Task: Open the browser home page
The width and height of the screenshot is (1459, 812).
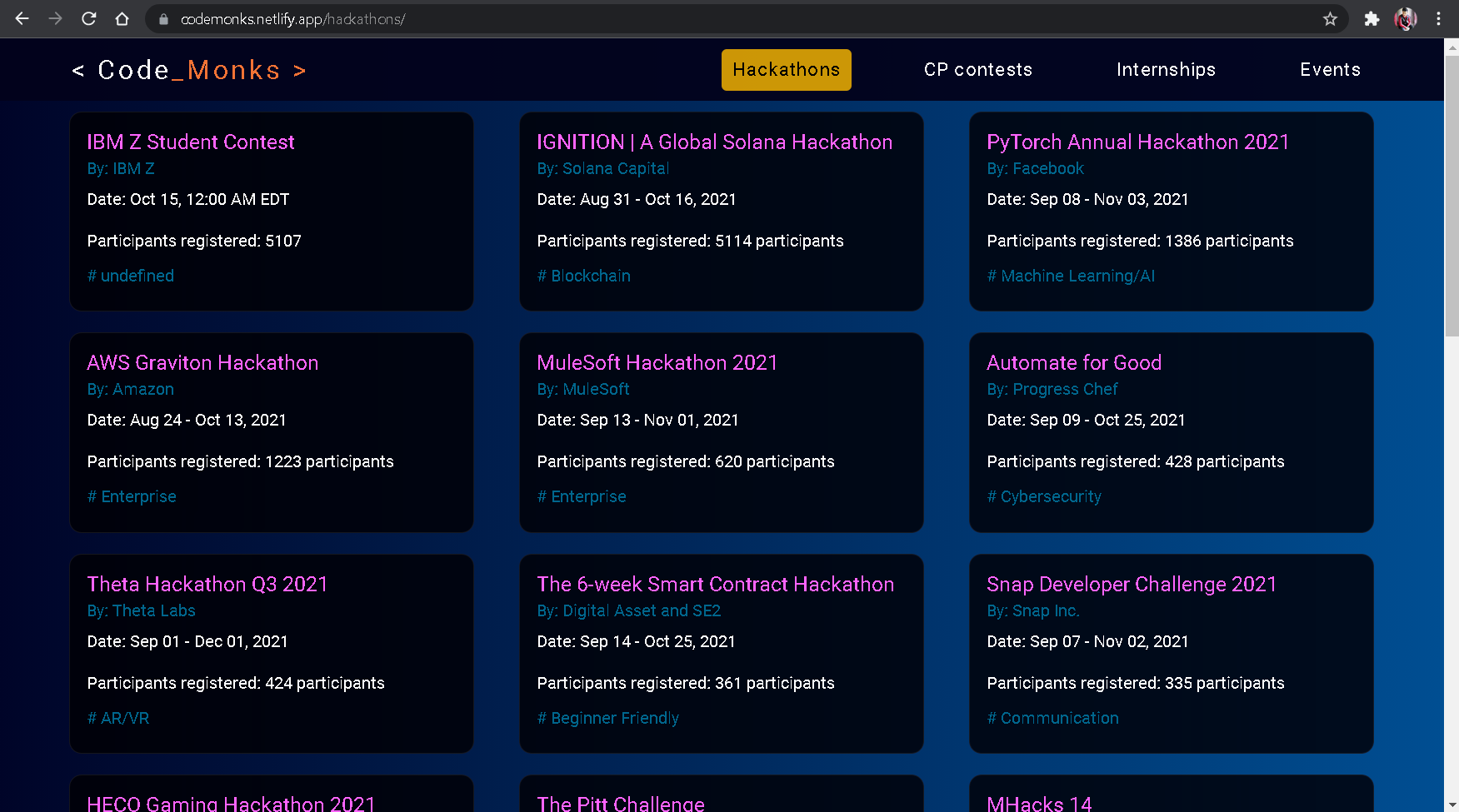Action: (x=122, y=18)
